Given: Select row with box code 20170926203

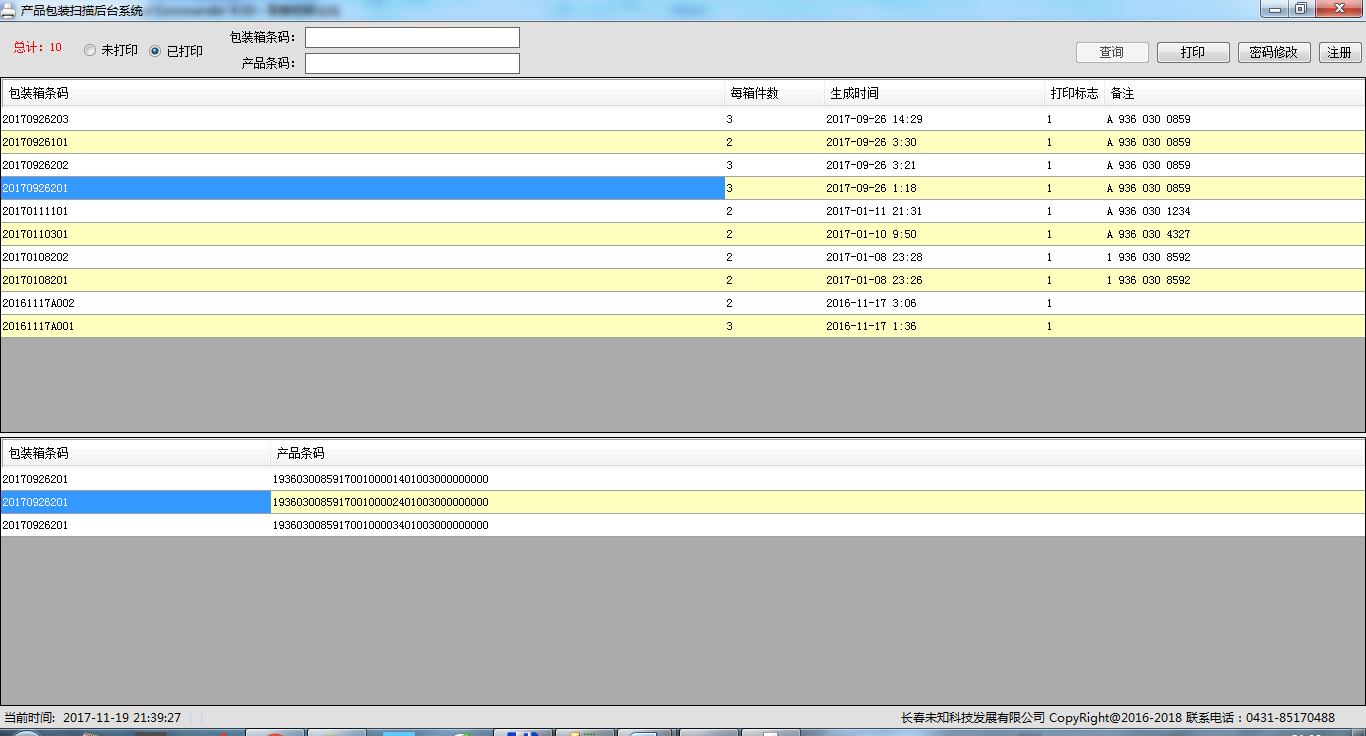Looking at the screenshot, I should [36, 120].
